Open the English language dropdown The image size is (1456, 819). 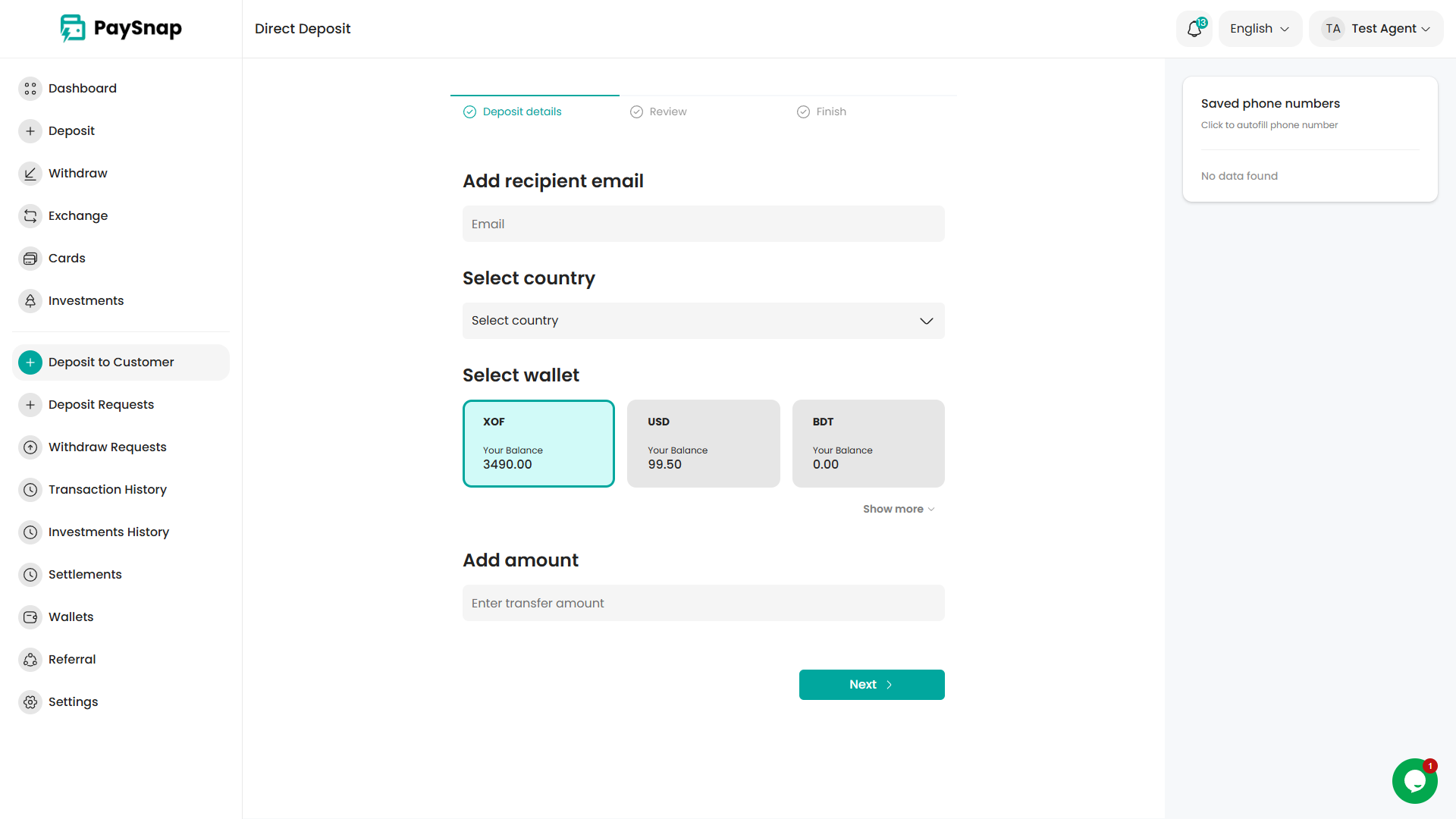(x=1260, y=29)
